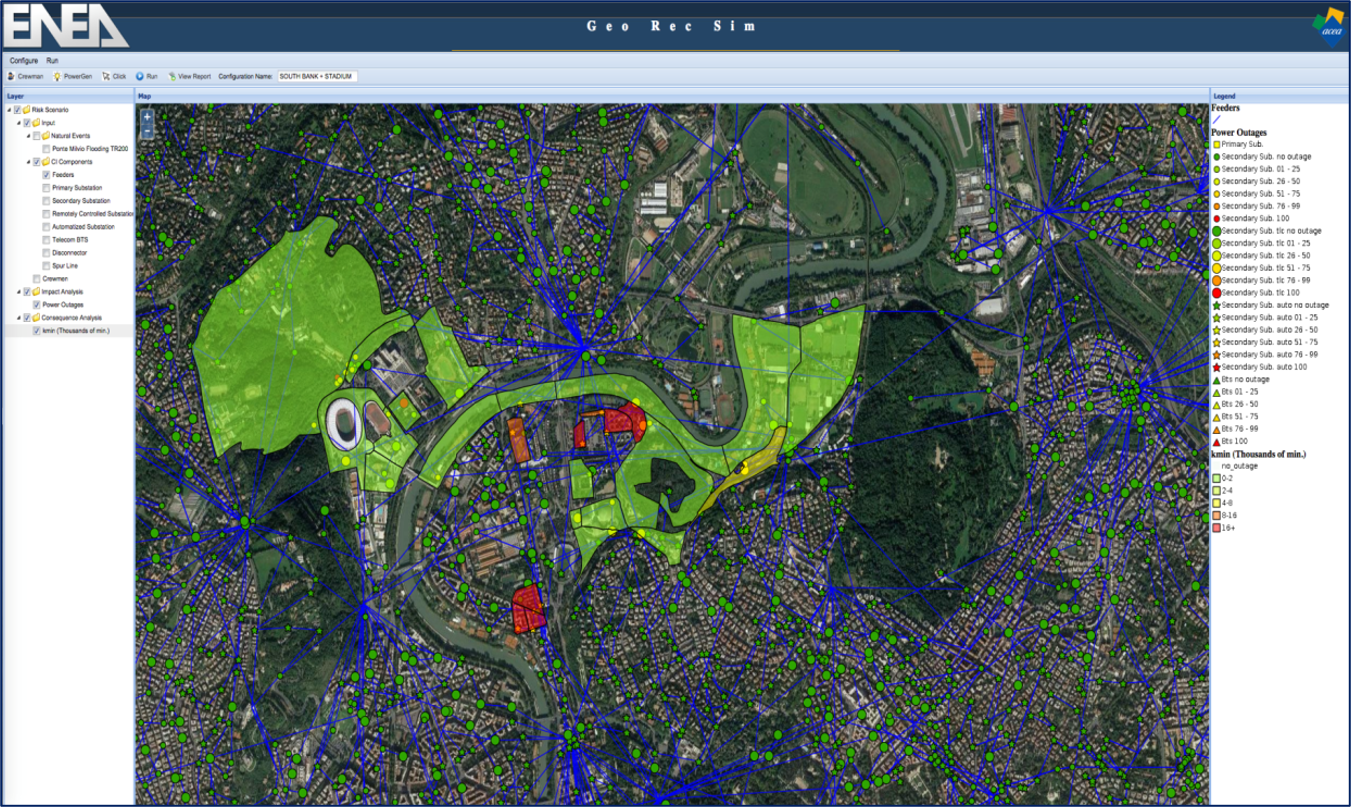Screen dimensions: 1351x807
Task: Click the Consequence Analysis folder icon
Action: 36,318
